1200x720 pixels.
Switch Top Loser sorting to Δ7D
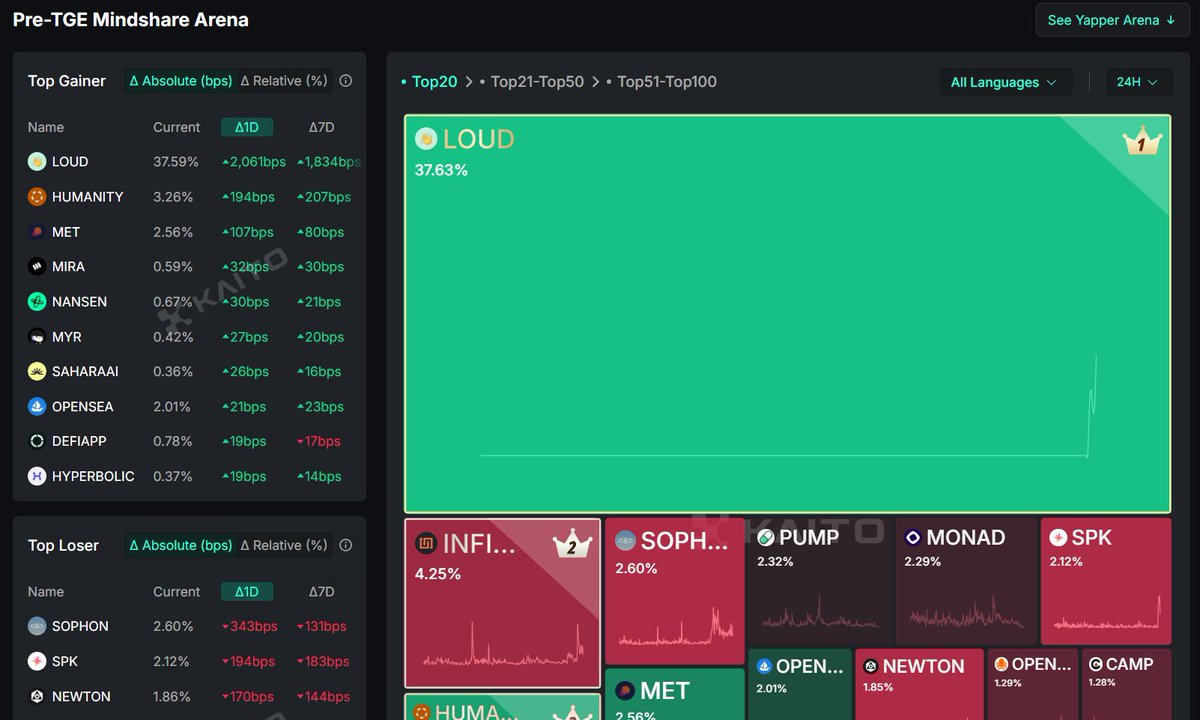[x=321, y=592]
